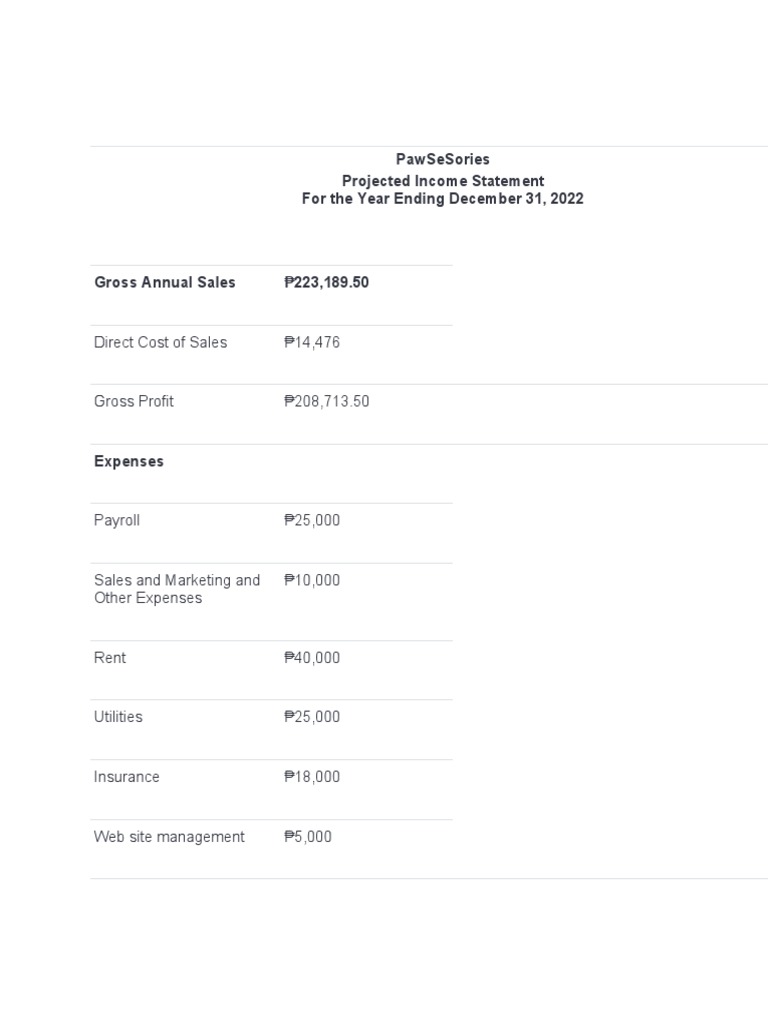Select the Projected Income Statement heading
The height and width of the screenshot is (1024, 768).
[x=442, y=181]
